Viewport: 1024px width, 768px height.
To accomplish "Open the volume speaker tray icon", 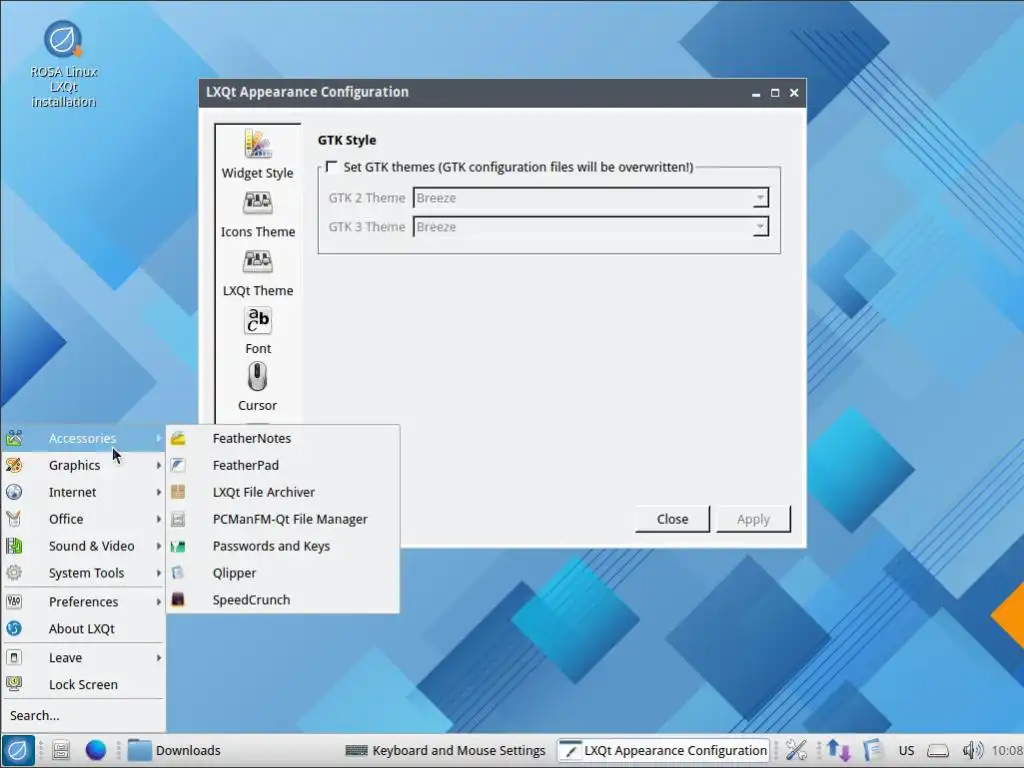I will click(972, 750).
